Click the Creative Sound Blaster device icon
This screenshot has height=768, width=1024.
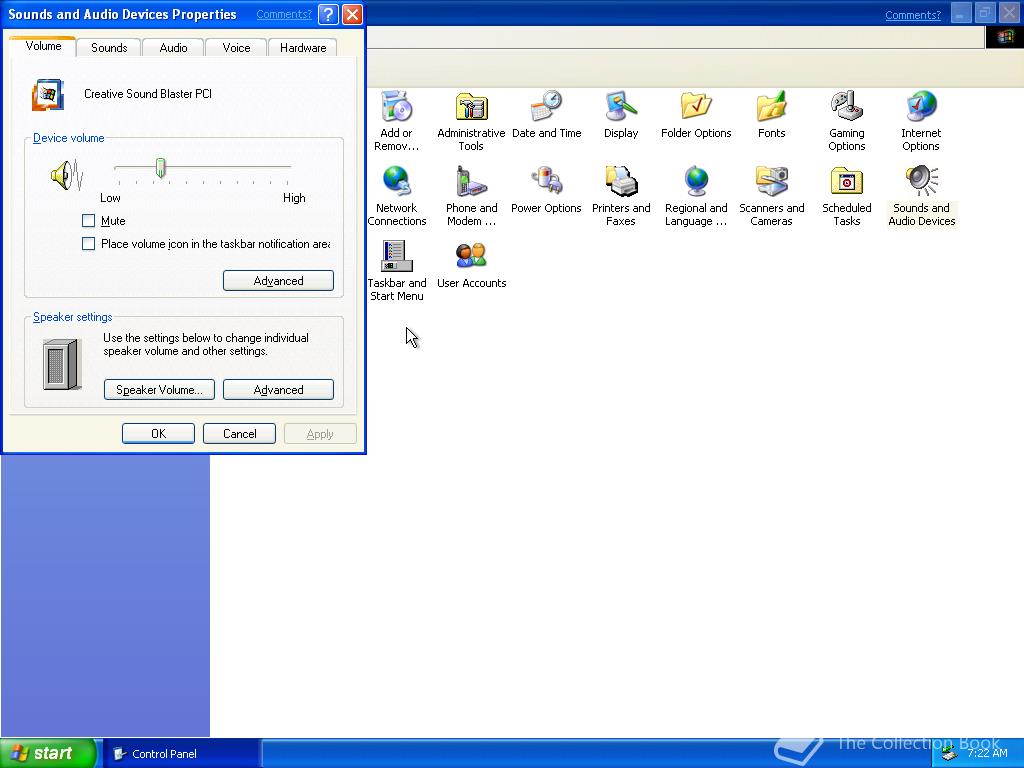pos(48,95)
